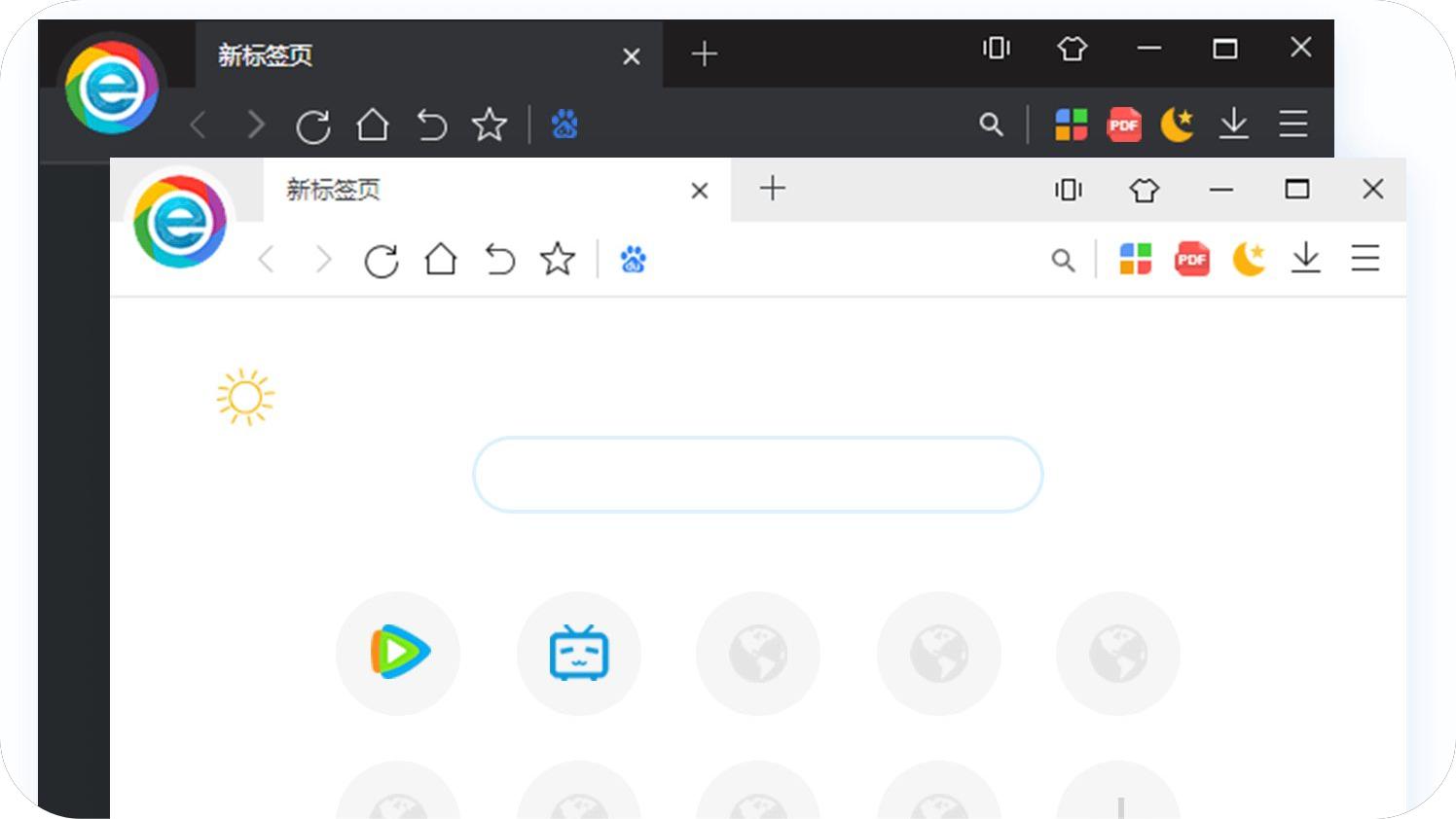Close the 新标签页 tab in the dark window
Screen dimensions: 1456x819
632,56
